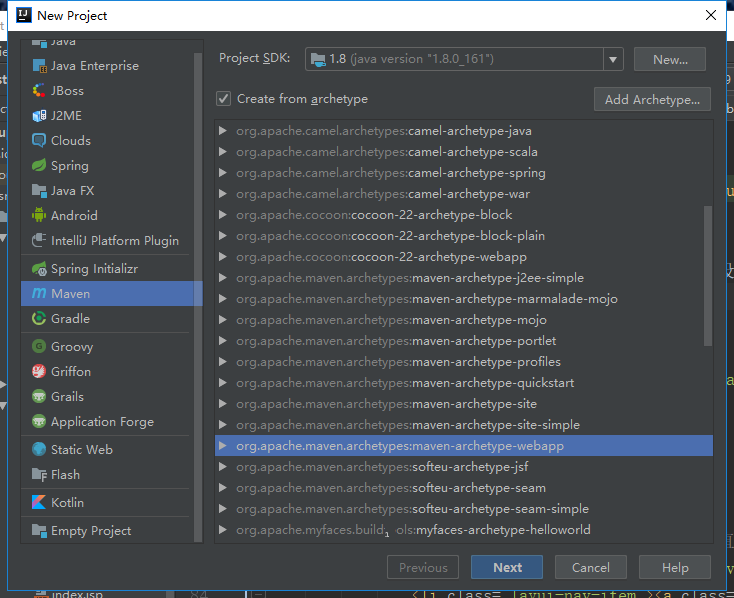734x598 pixels.
Task: Select maven-archetype-marmalade-mojo row
Action: click(464, 299)
